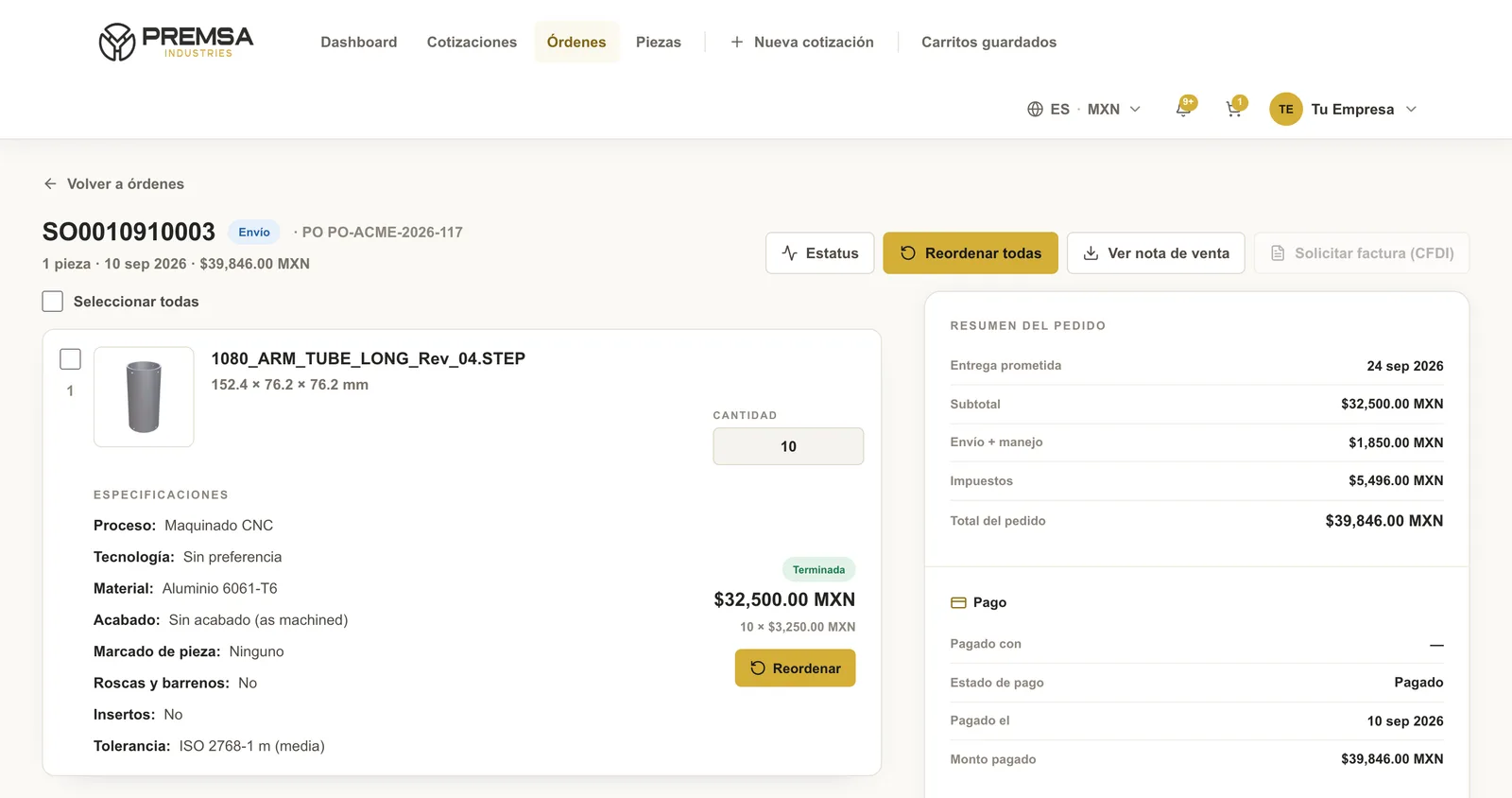
Task: Click the plus icon for Nueva cotización
Action: coord(737,42)
